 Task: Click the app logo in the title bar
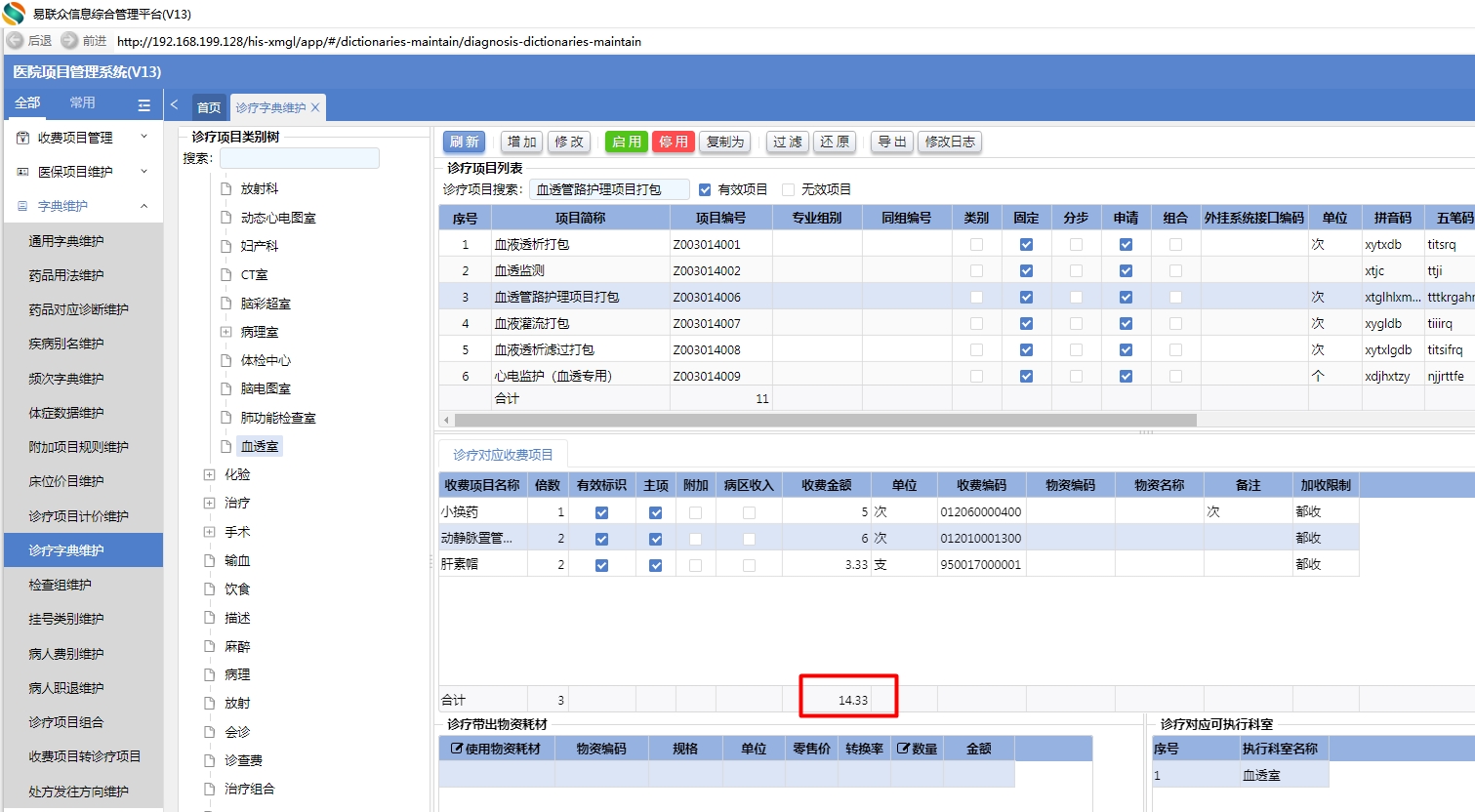[x=14, y=14]
